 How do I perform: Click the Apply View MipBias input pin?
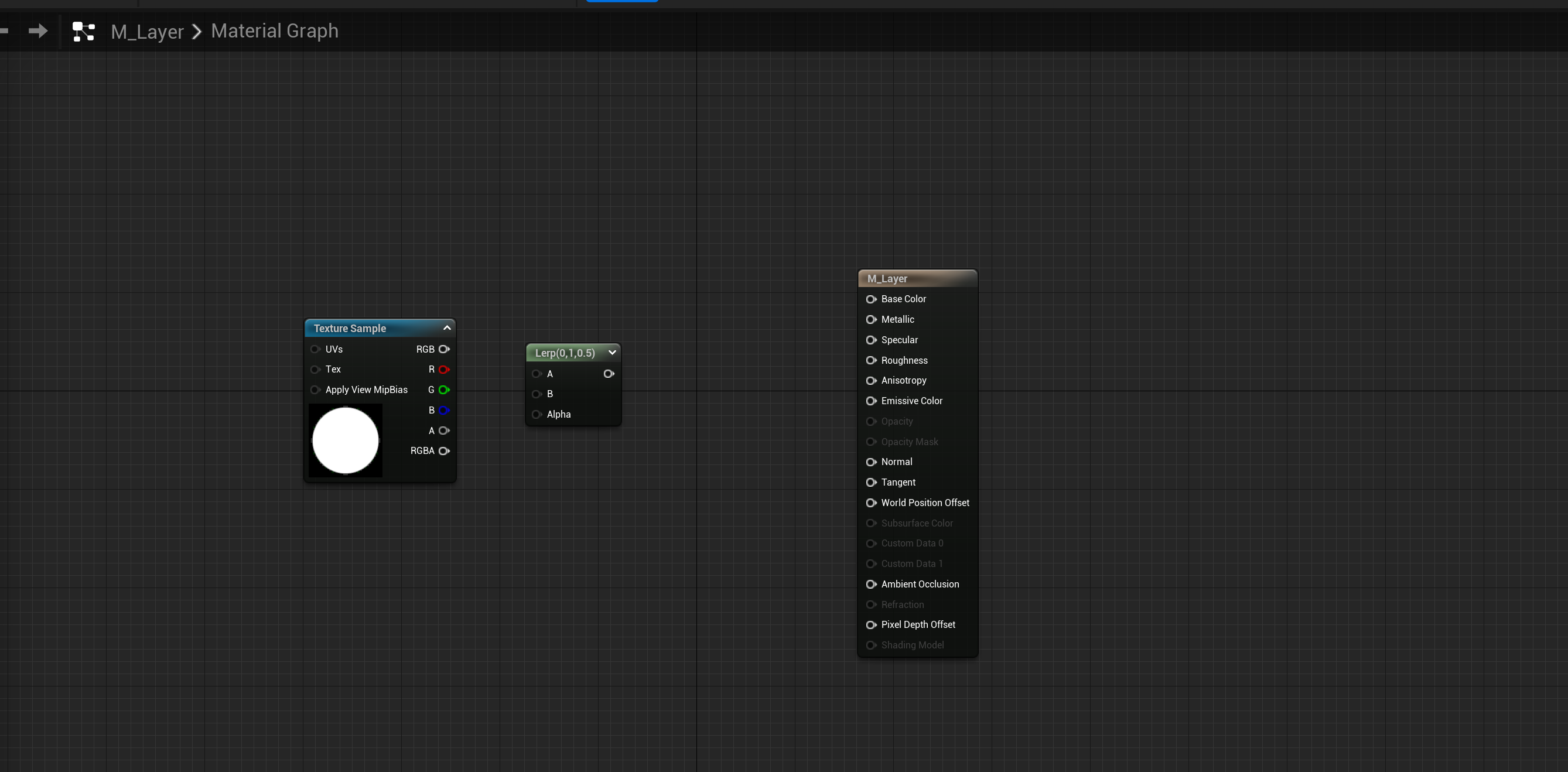315,390
